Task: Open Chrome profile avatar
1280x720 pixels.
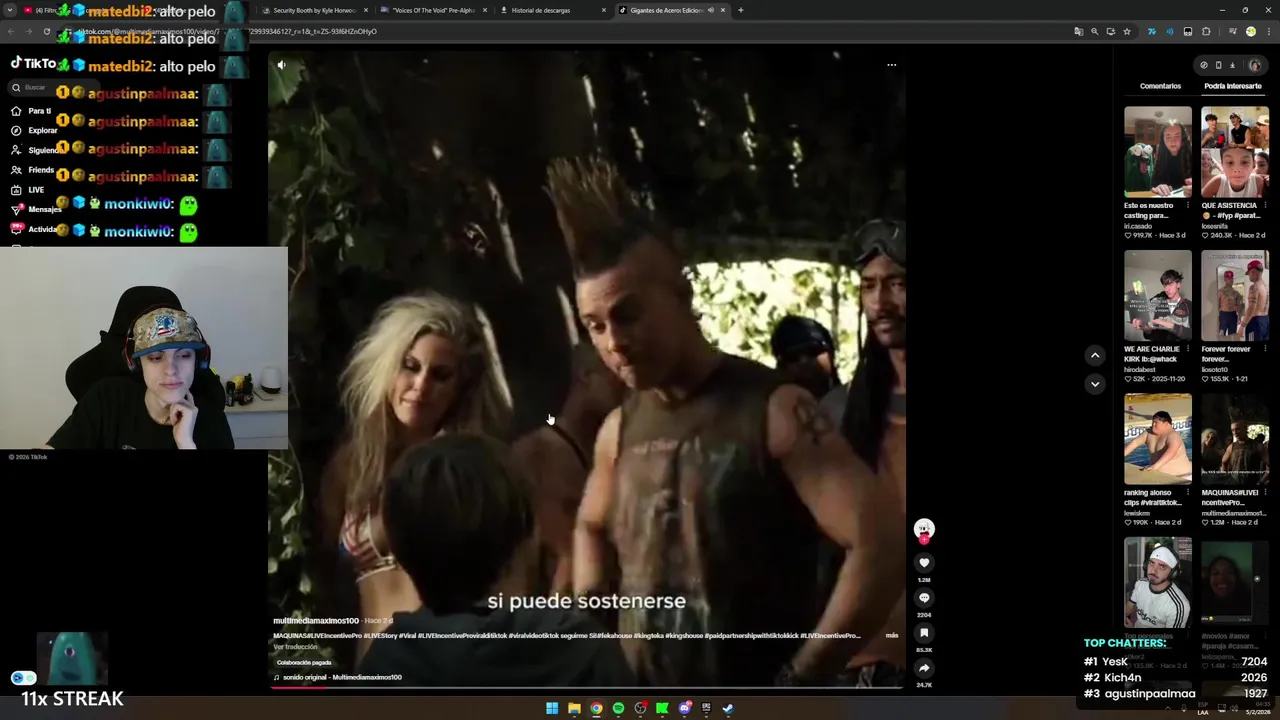Action: 1251,31
